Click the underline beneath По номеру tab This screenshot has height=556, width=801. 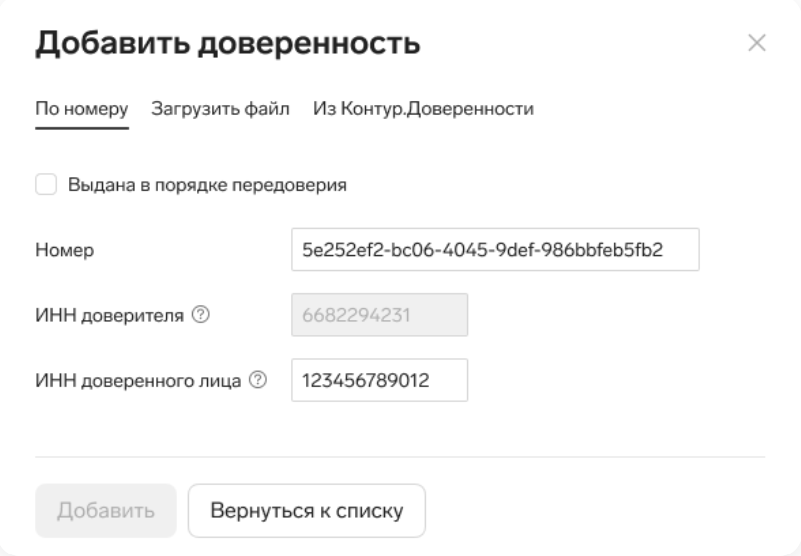coord(82,128)
